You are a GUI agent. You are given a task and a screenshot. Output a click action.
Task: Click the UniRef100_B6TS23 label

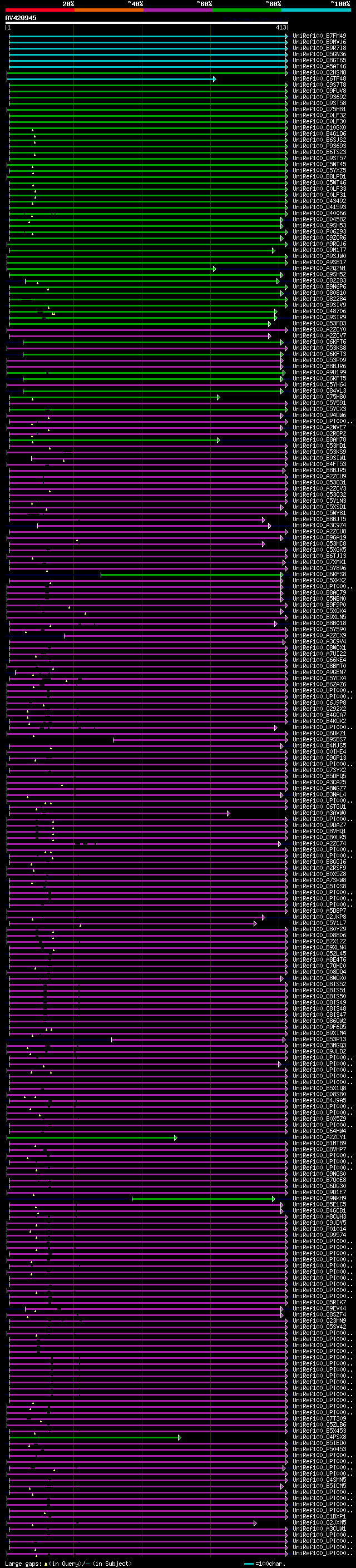tap(319, 151)
